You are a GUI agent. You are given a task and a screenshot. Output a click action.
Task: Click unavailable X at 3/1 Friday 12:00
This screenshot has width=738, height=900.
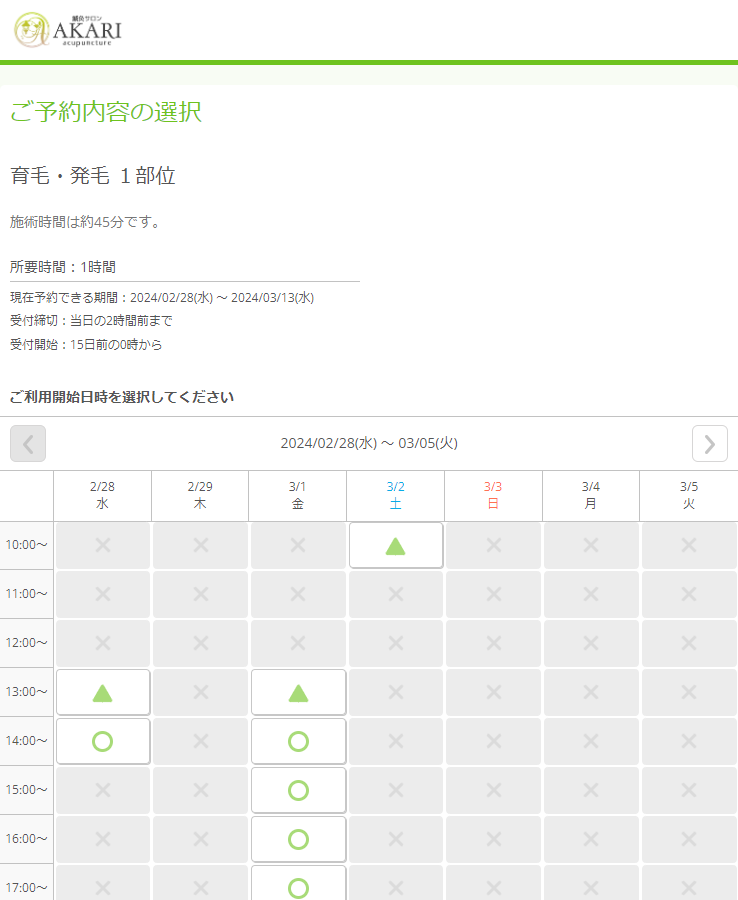298,643
